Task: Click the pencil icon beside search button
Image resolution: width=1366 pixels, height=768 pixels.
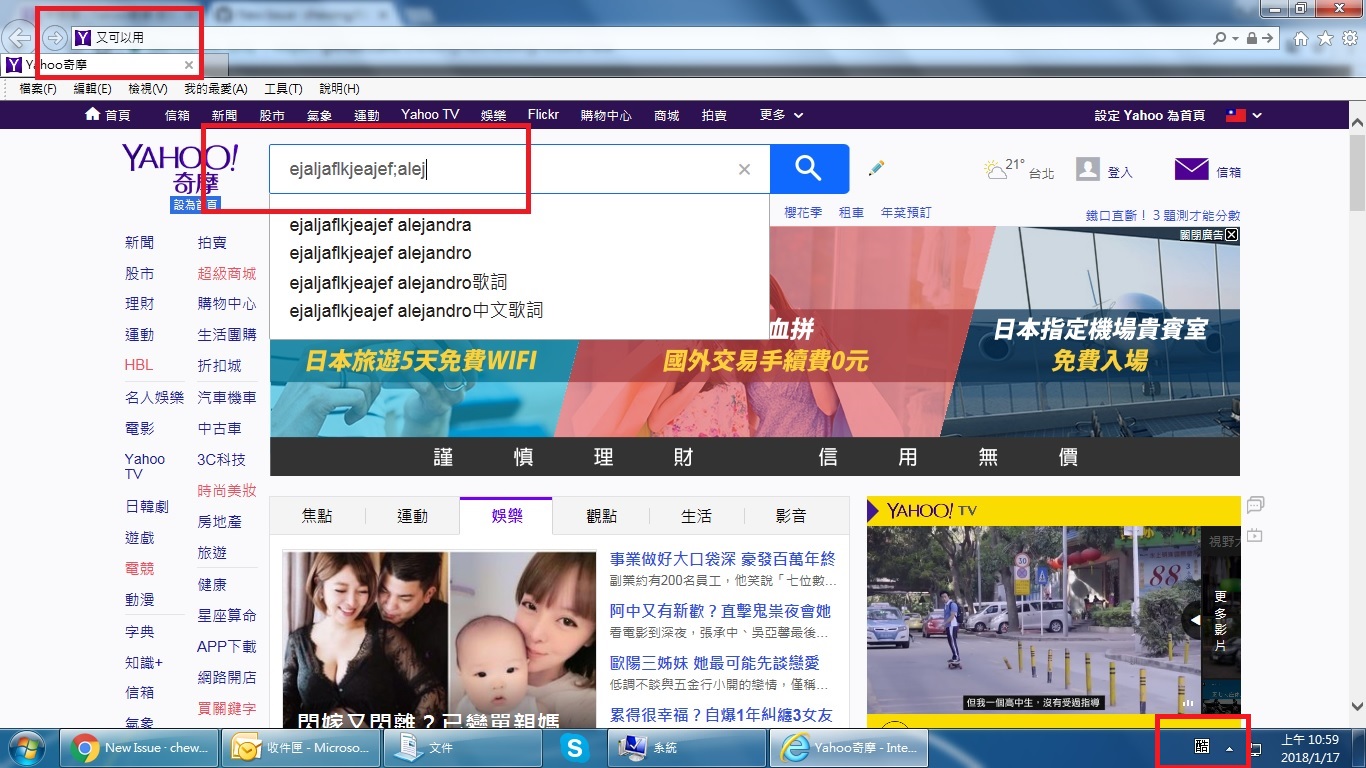Action: [x=877, y=168]
